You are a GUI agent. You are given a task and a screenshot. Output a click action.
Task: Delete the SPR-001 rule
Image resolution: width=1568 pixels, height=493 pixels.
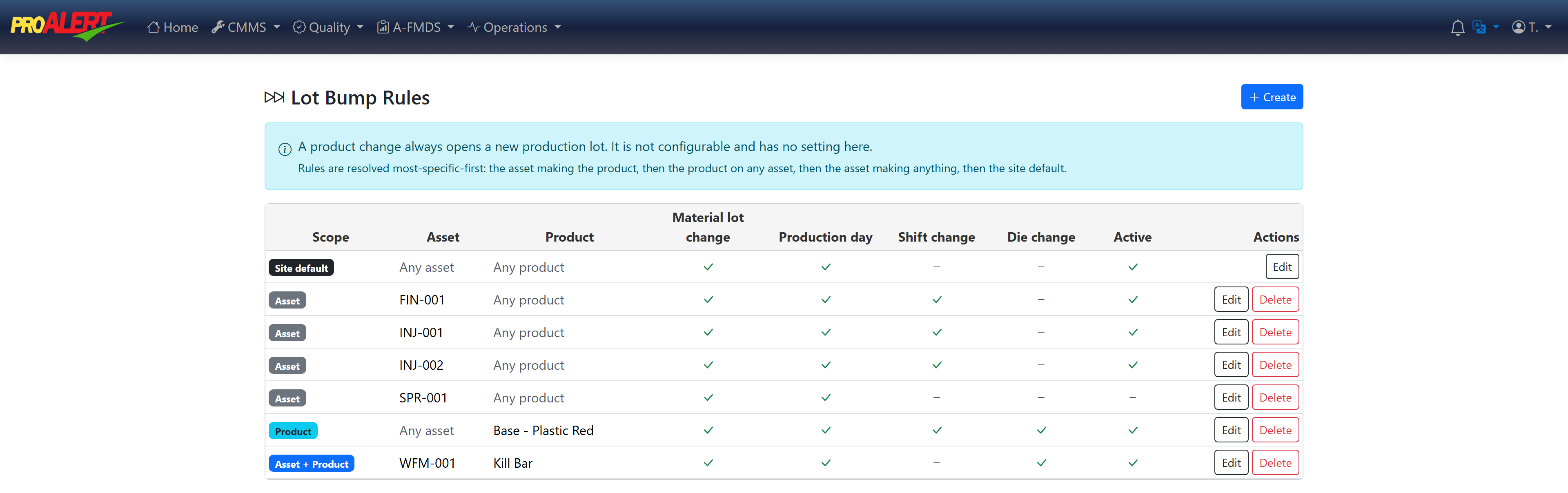click(1275, 398)
